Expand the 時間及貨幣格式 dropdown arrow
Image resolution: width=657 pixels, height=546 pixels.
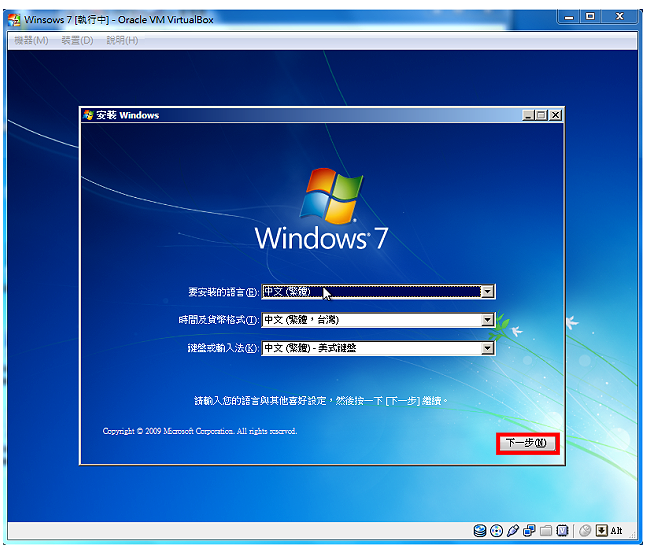pos(487,320)
